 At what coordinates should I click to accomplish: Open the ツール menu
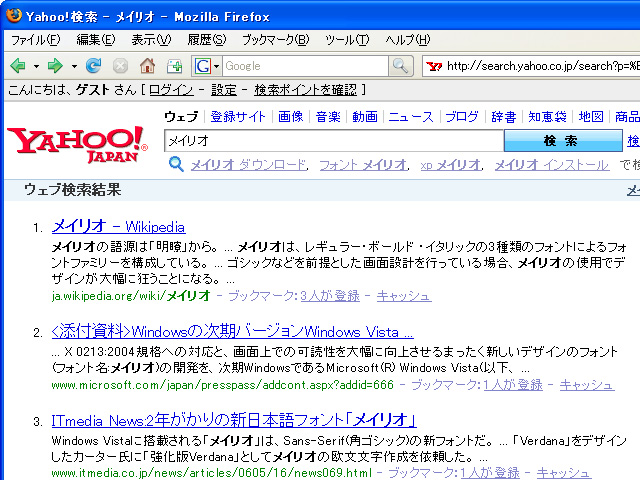coord(347,40)
